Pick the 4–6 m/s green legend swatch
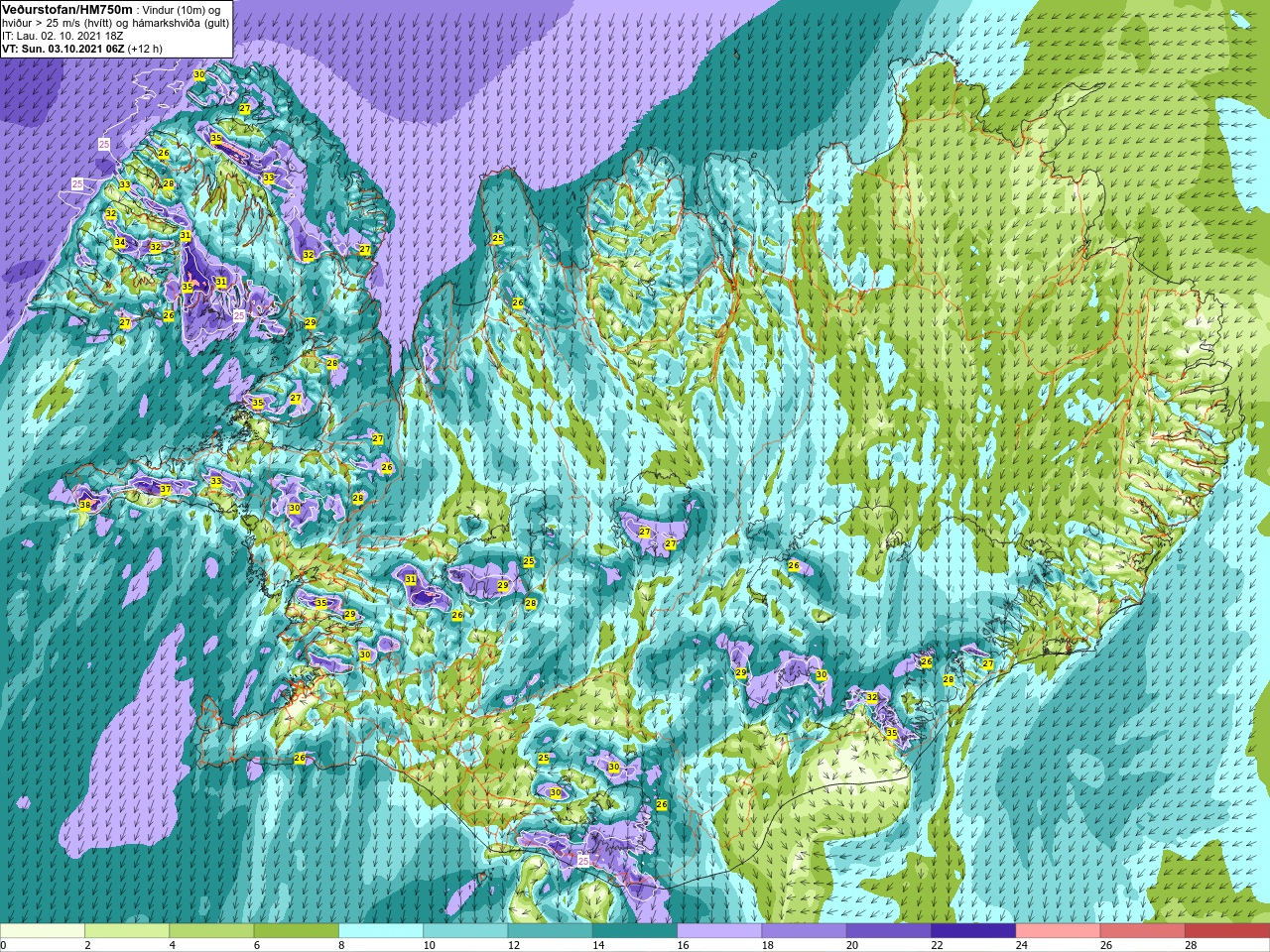Image resolution: width=1270 pixels, height=952 pixels. click(211, 931)
